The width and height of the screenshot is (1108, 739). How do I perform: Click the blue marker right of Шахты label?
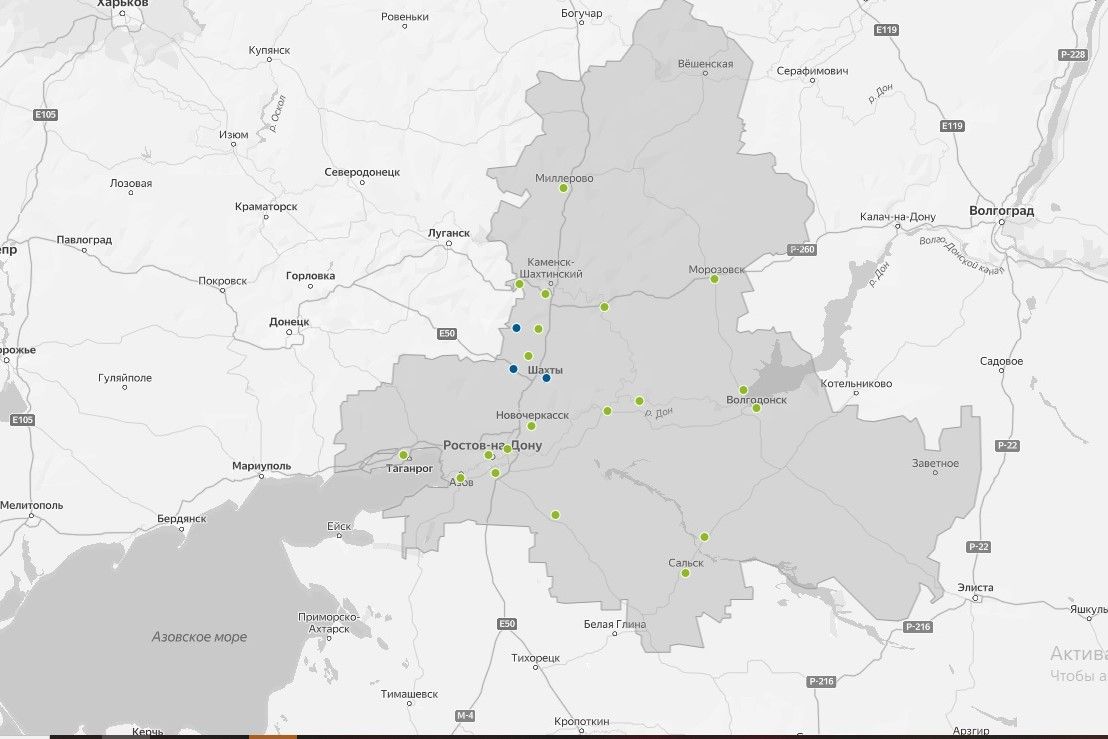pos(546,378)
